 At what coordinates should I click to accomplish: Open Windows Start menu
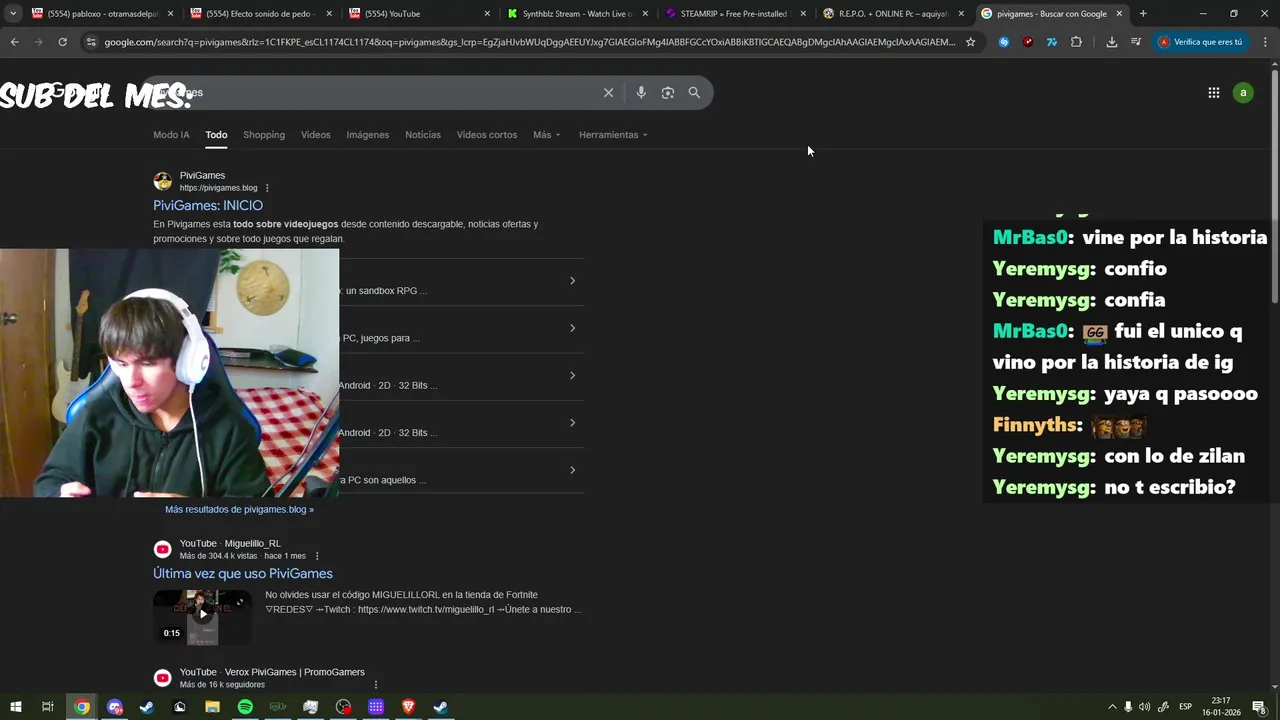[x=15, y=707]
